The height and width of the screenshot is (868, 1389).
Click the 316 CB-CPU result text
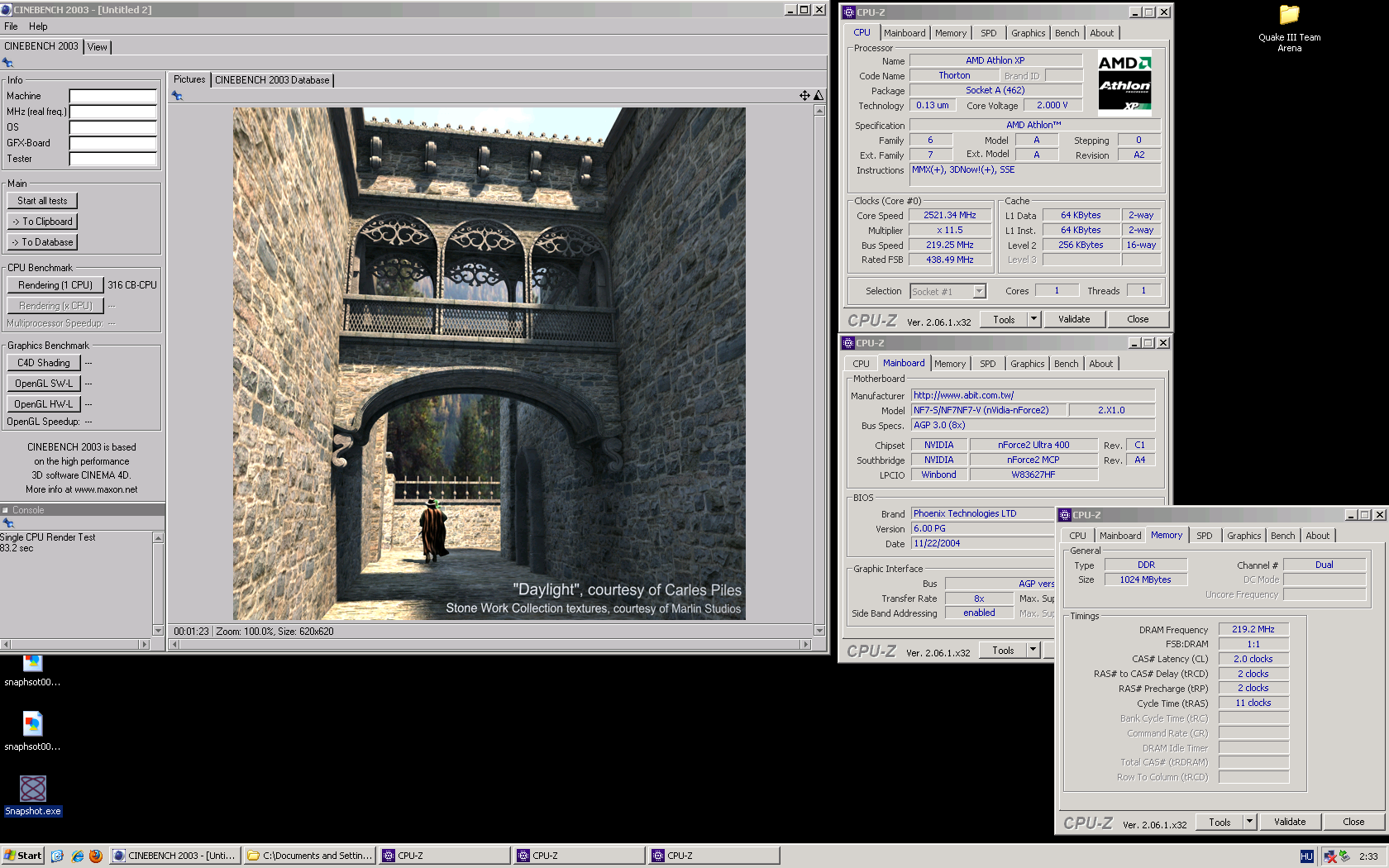132,285
